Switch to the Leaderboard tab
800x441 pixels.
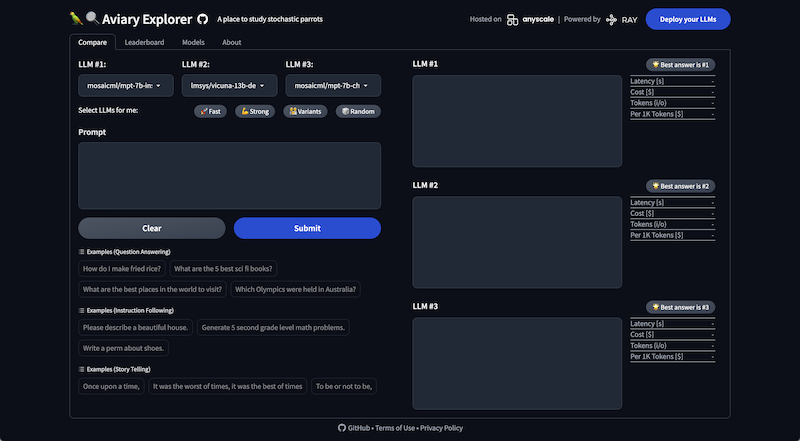point(144,42)
